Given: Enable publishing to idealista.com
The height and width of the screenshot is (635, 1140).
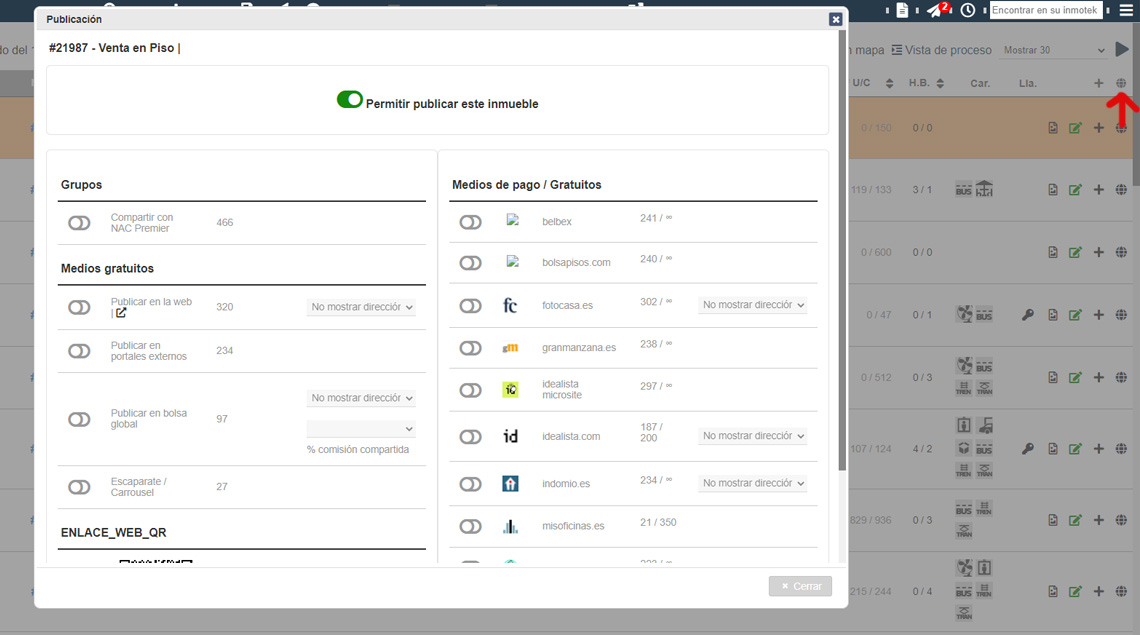Looking at the screenshot, I should click(x=470, y=437).
